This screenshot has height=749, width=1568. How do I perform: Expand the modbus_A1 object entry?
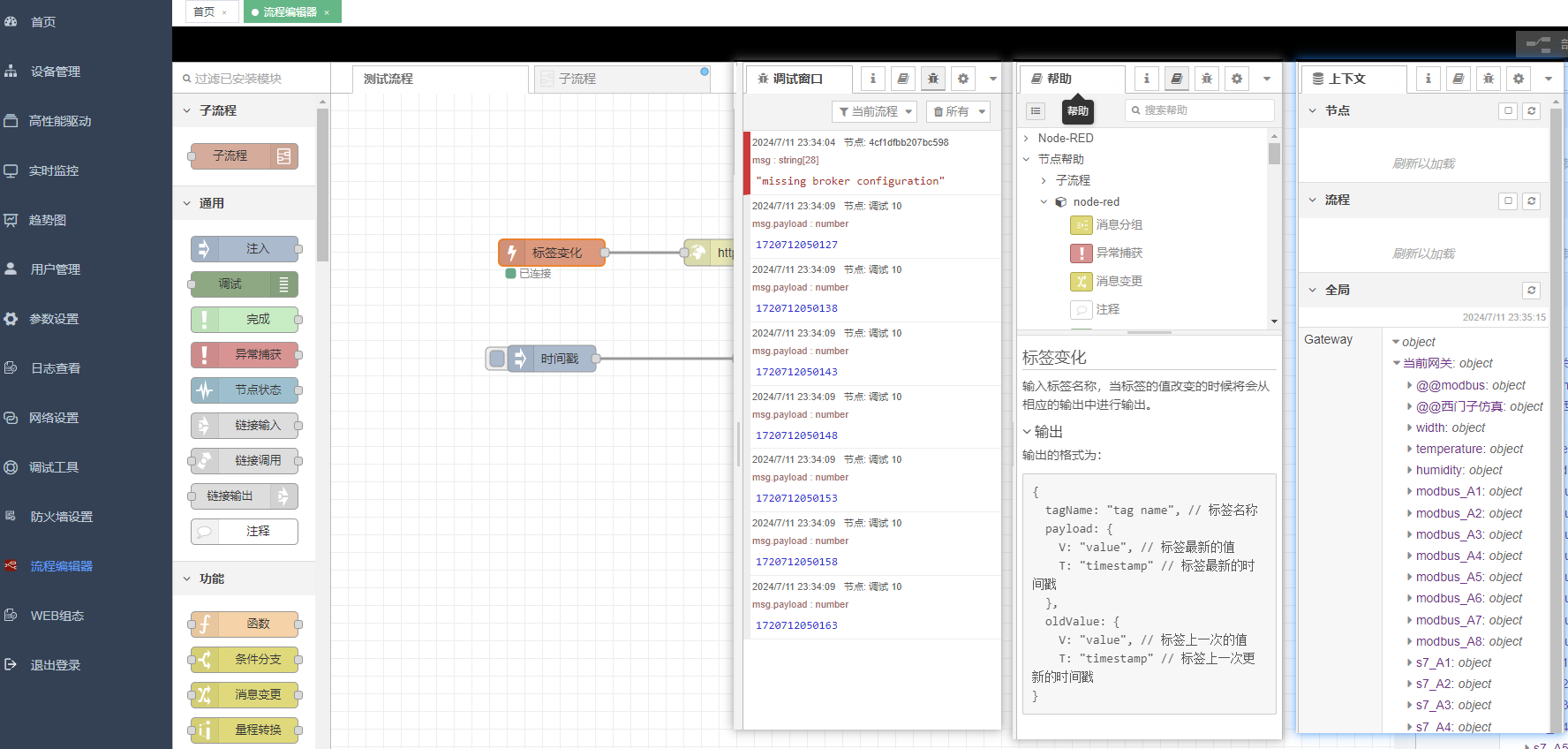[x=1409, y=491]
